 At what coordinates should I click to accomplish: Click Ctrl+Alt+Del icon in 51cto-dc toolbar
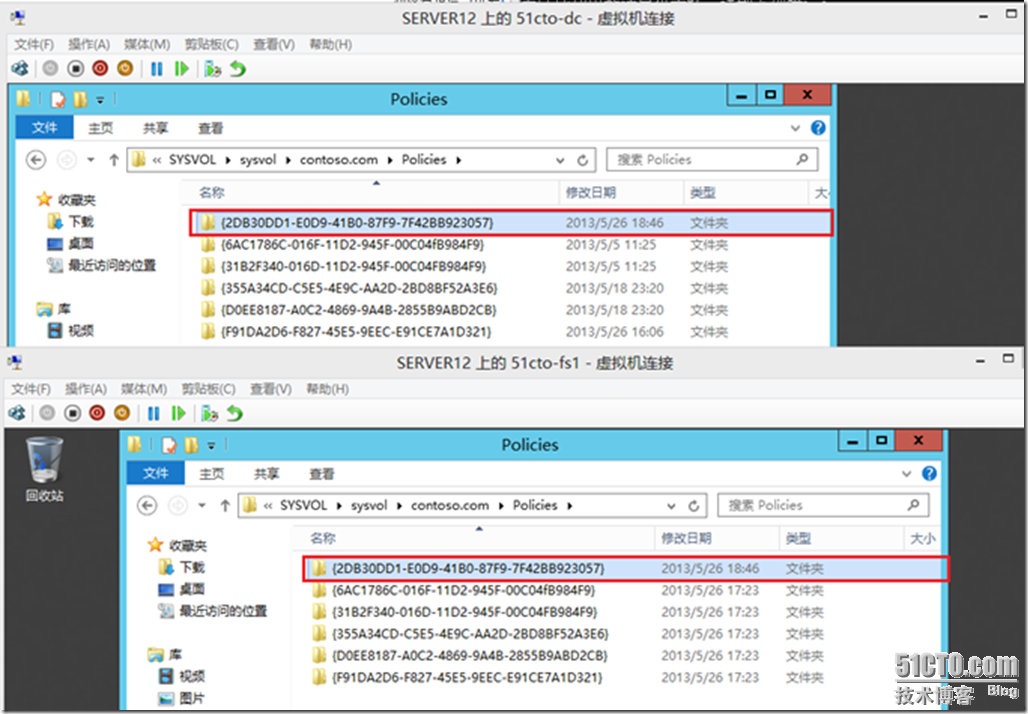[20, 68]
